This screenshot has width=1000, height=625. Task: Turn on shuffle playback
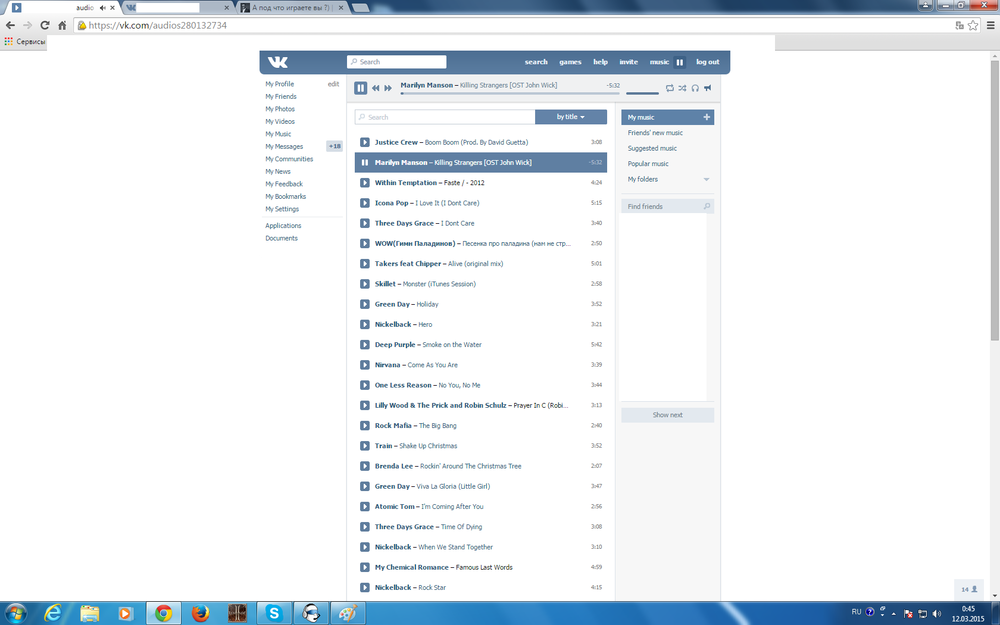[x=683, y=88]
